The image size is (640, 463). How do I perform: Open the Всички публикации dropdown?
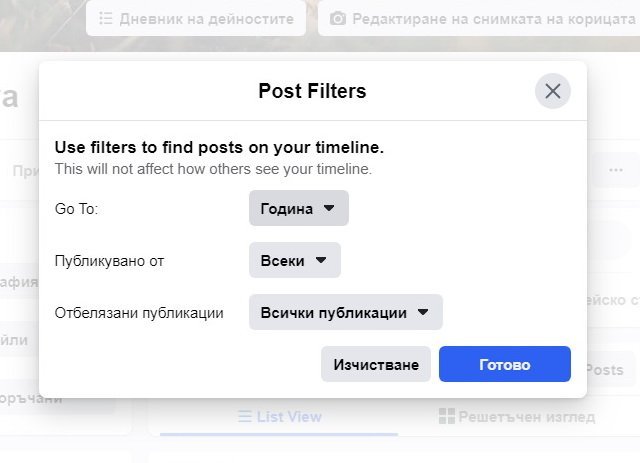345,312
